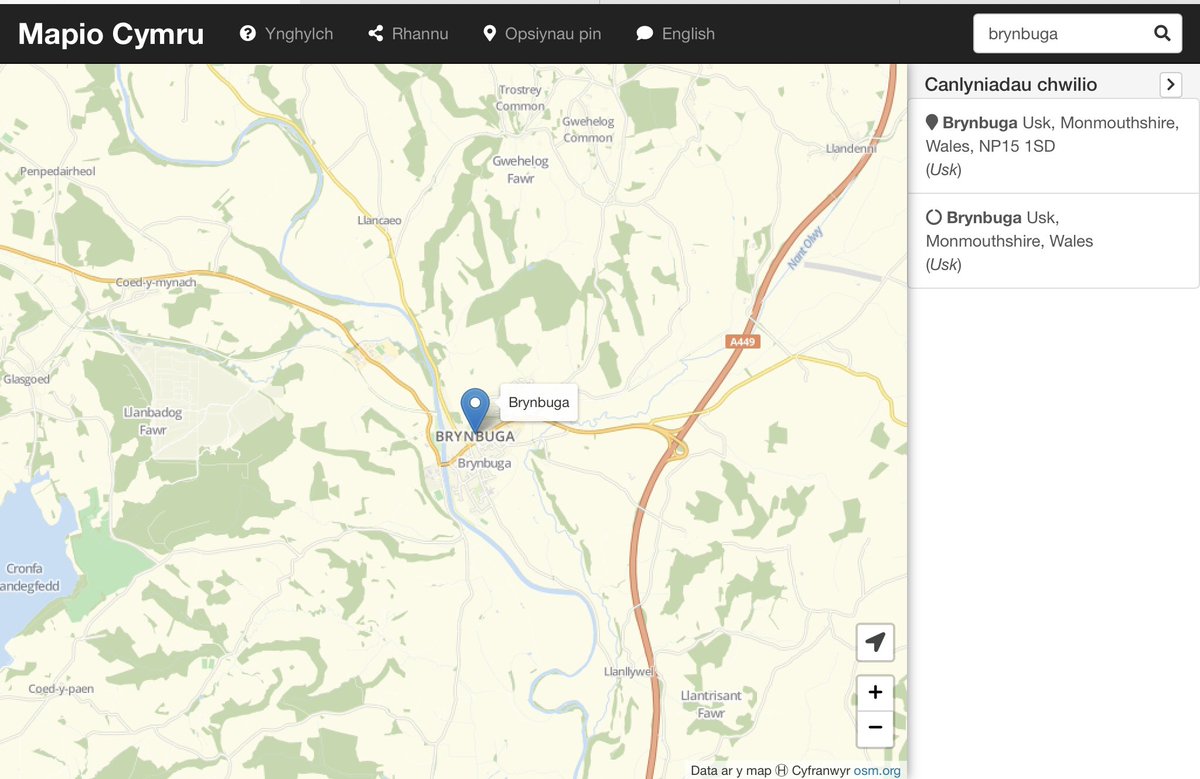Switch language to English
Screen dimensions: 1200x779
click(x=675, y=33)
